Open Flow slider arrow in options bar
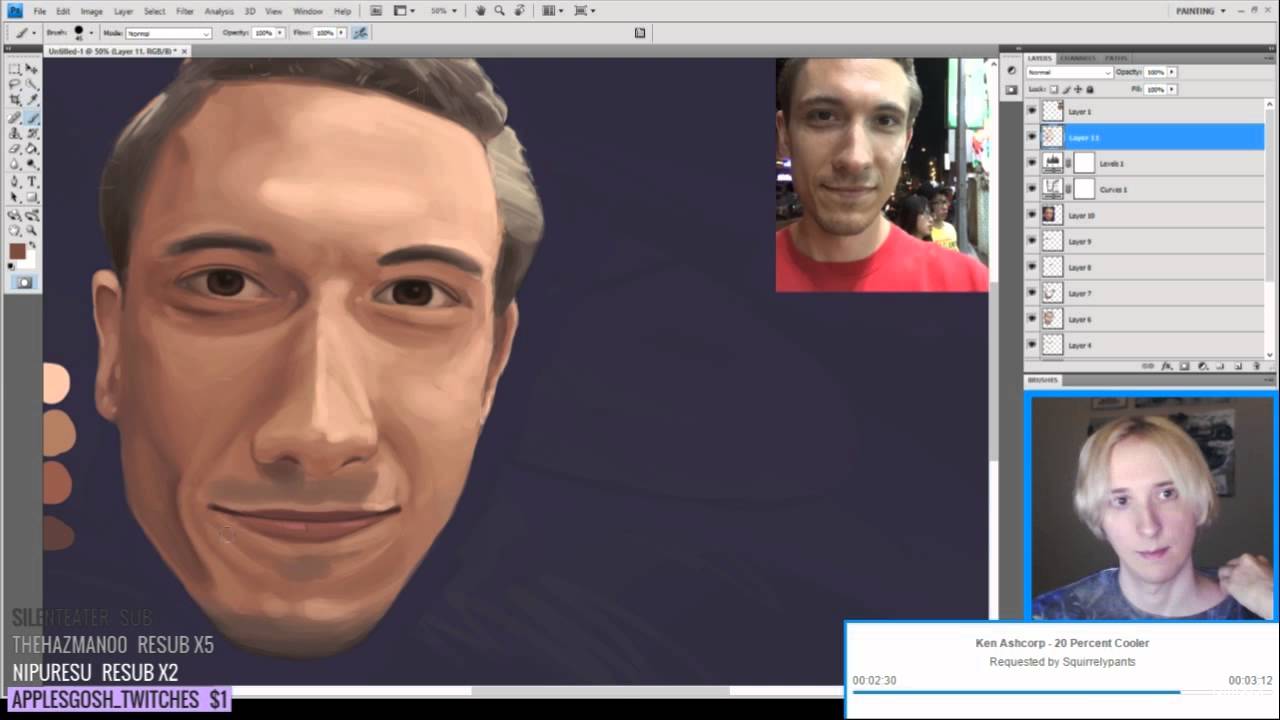This screenshot has height=720, width=1280. [339, 33]
